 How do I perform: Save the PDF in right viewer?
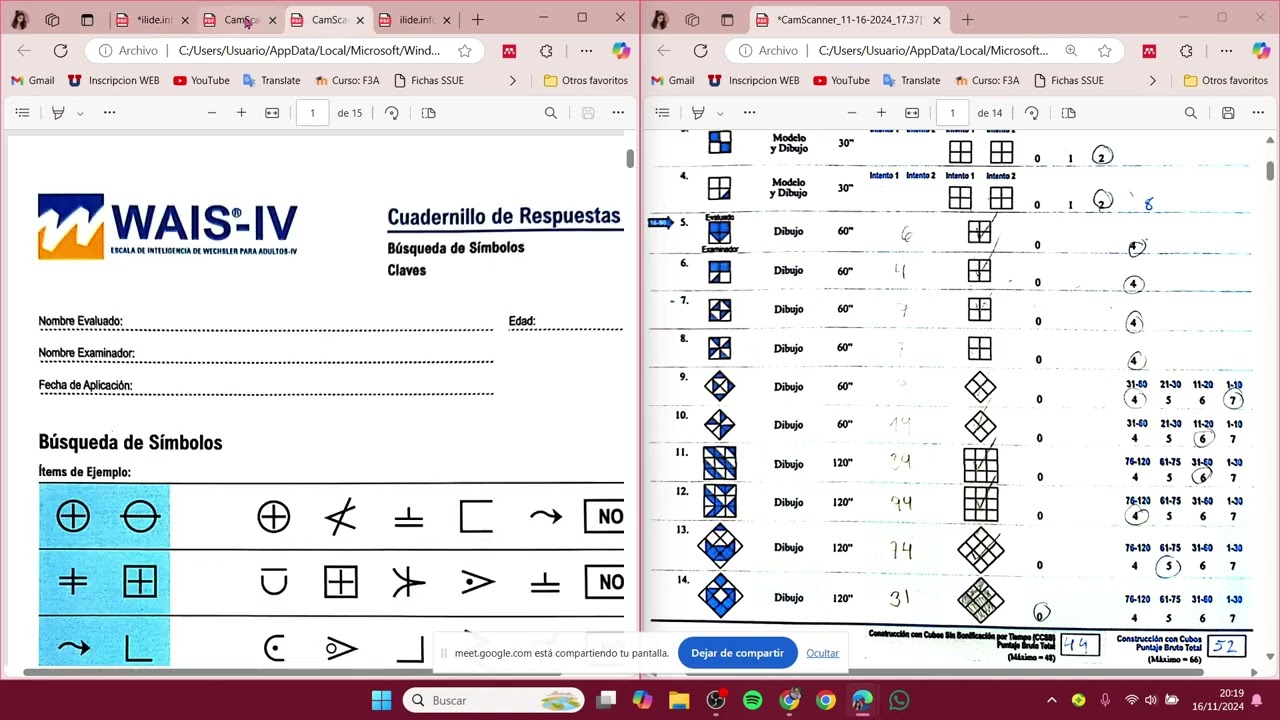1228,113
